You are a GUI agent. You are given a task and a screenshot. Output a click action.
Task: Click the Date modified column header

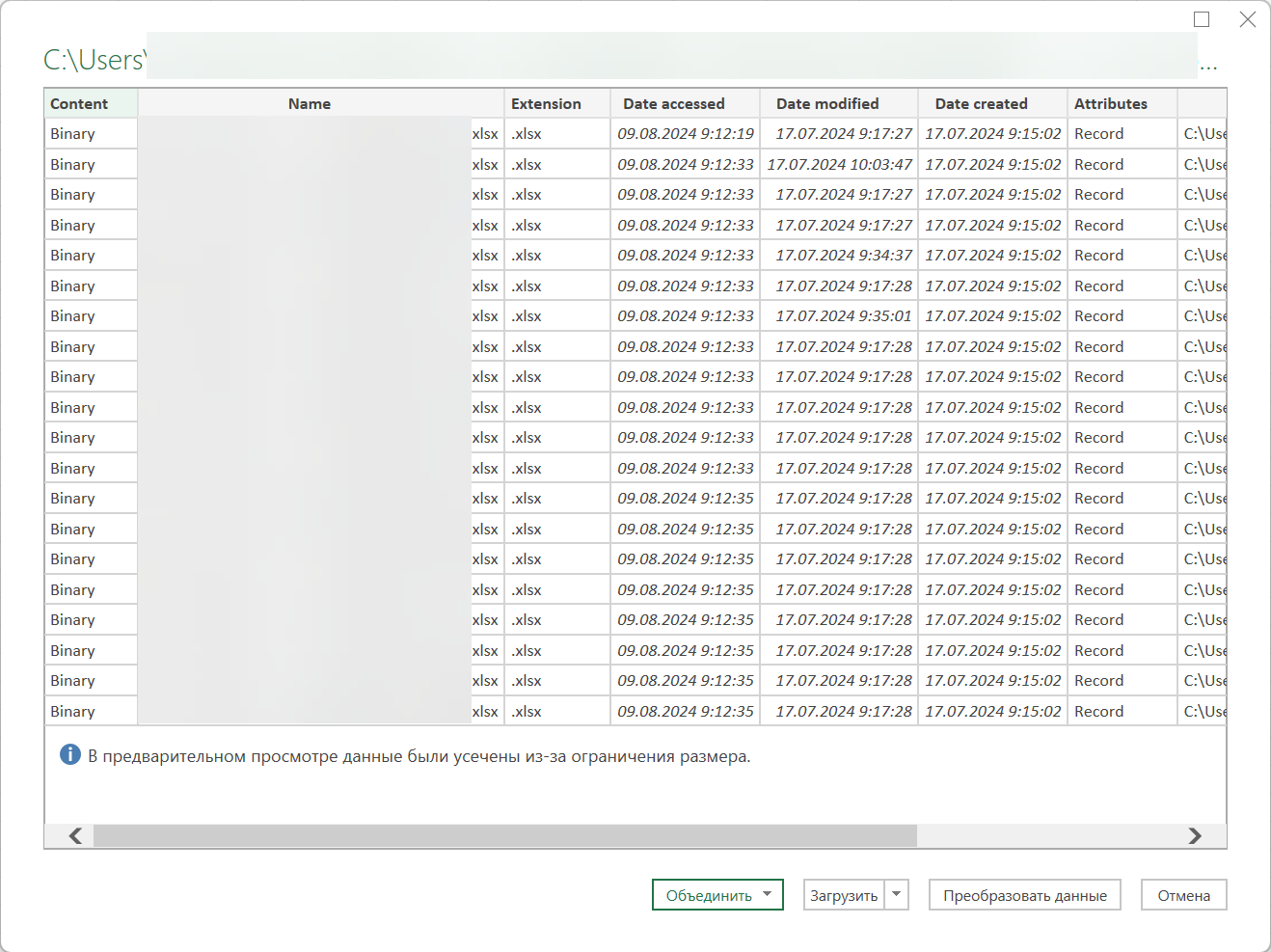827,103
